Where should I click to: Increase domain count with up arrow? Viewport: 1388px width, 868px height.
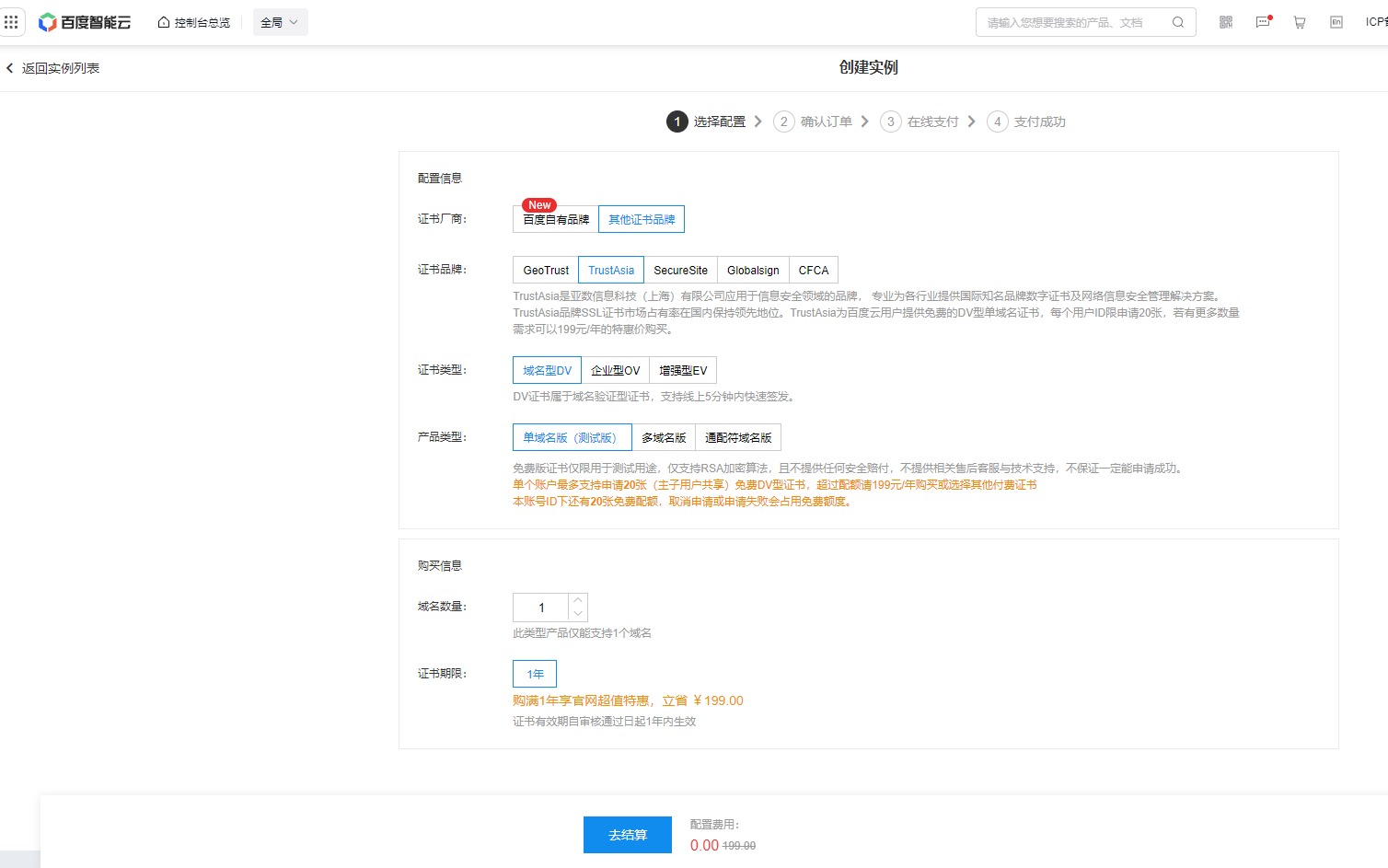[578, 600]
